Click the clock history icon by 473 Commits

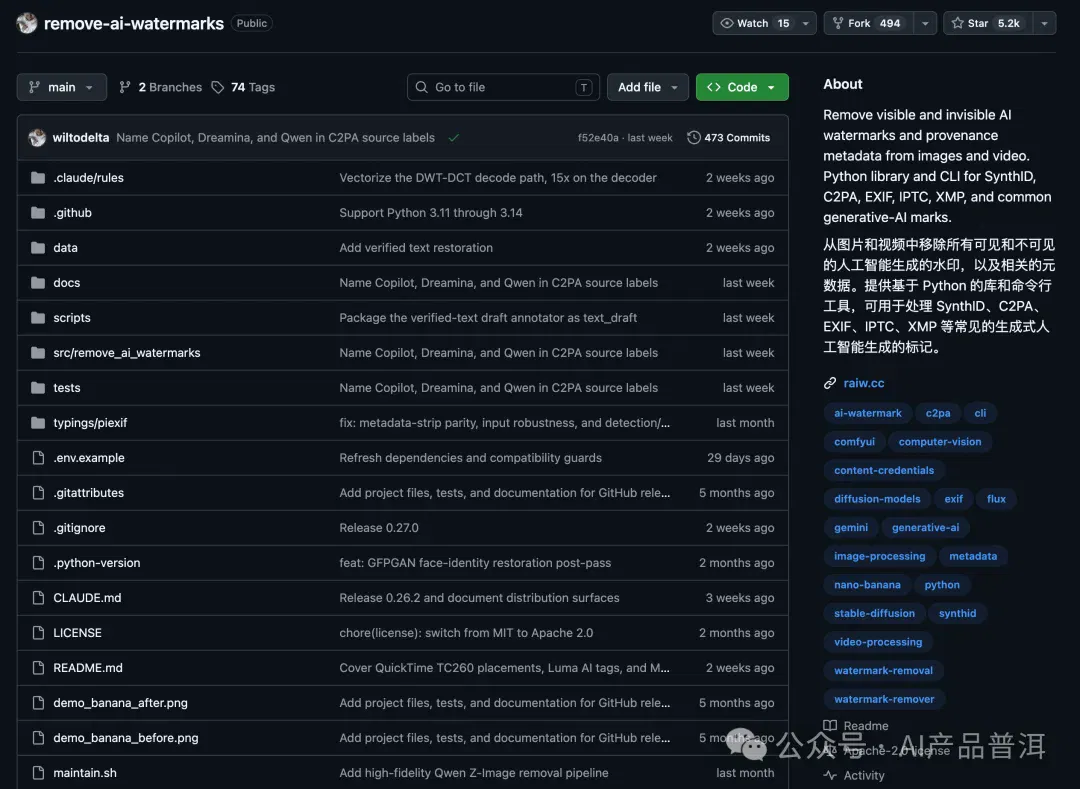click(x=694, y=138)
